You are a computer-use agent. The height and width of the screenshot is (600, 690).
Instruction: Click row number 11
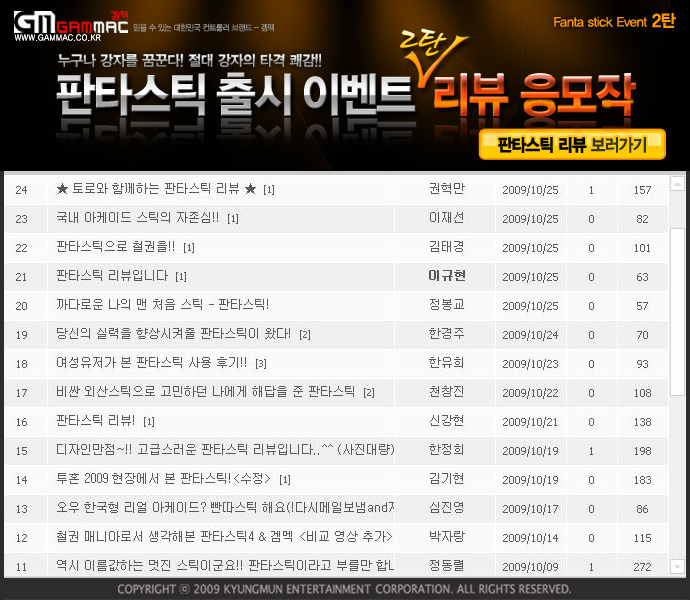[x=21, y=567]
